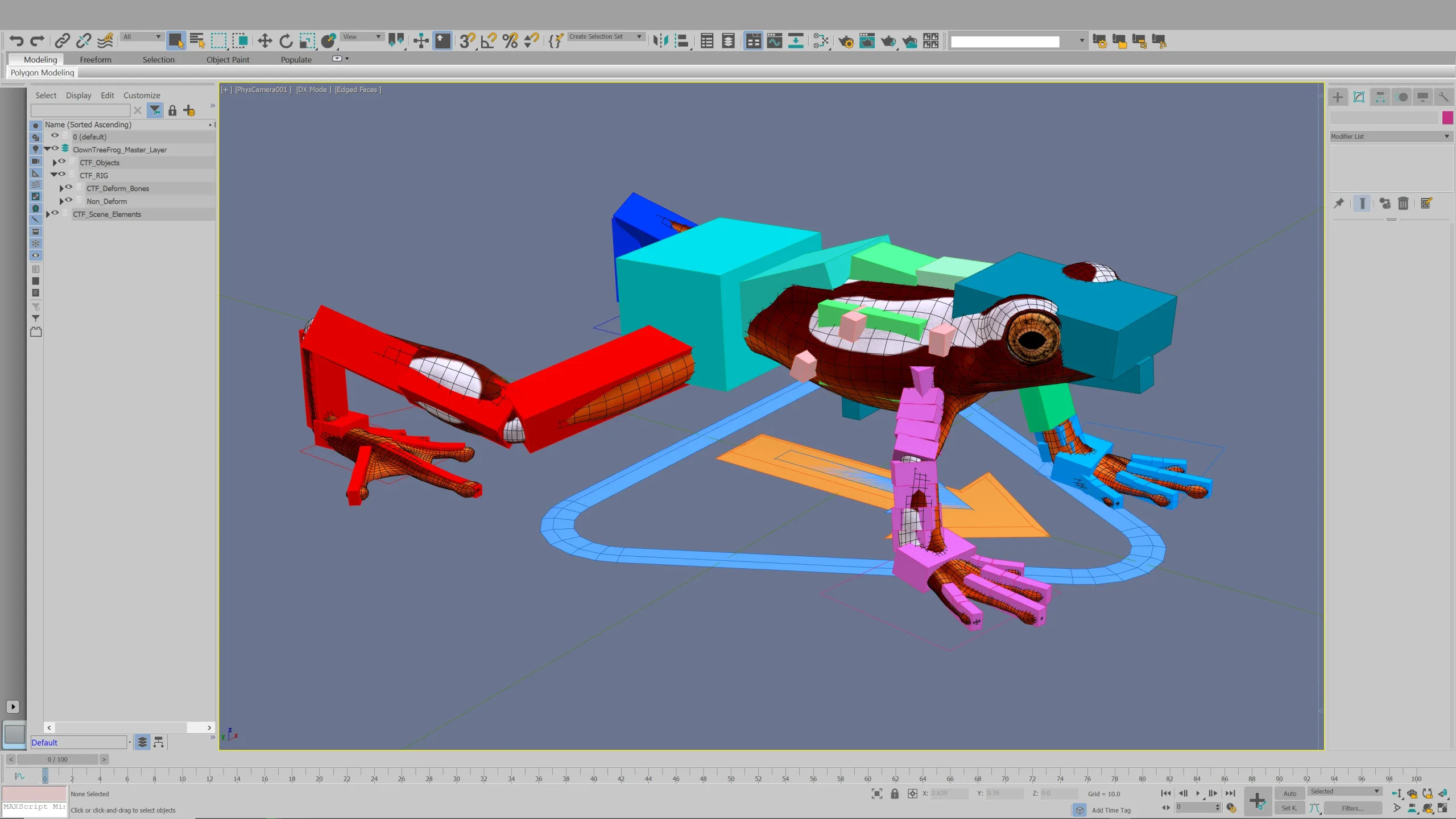The image size is (1456, 819).
Task: Click Play Animation button
Action: point(1198,793)
